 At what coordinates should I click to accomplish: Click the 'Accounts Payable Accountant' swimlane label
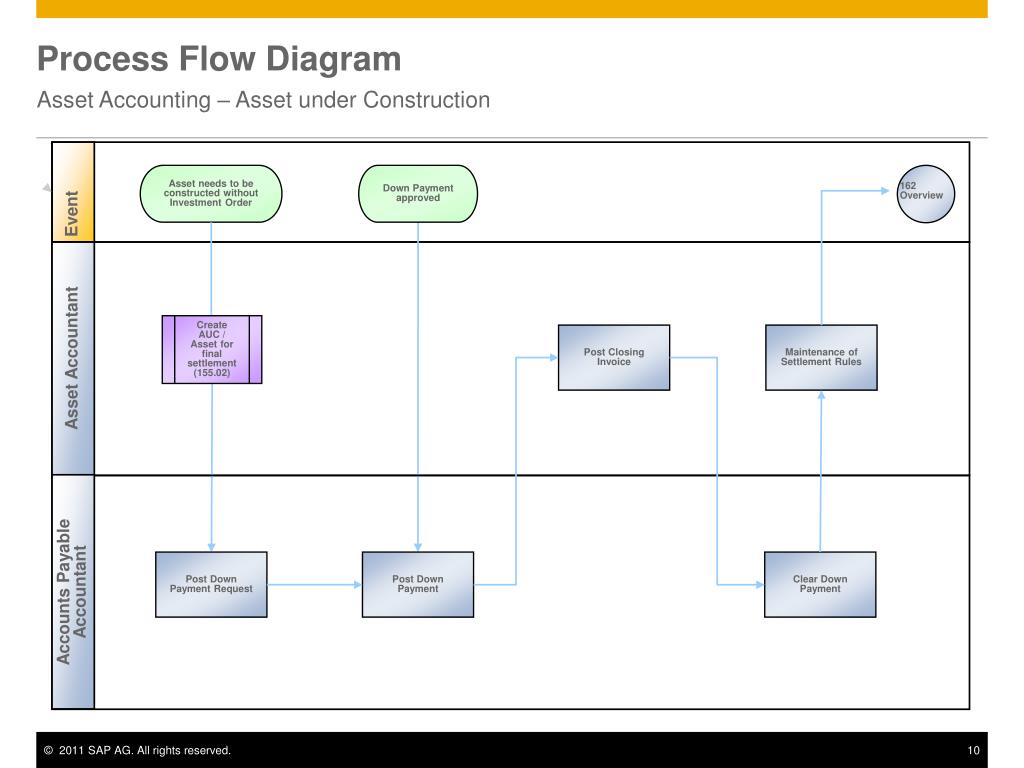point(72,592)
